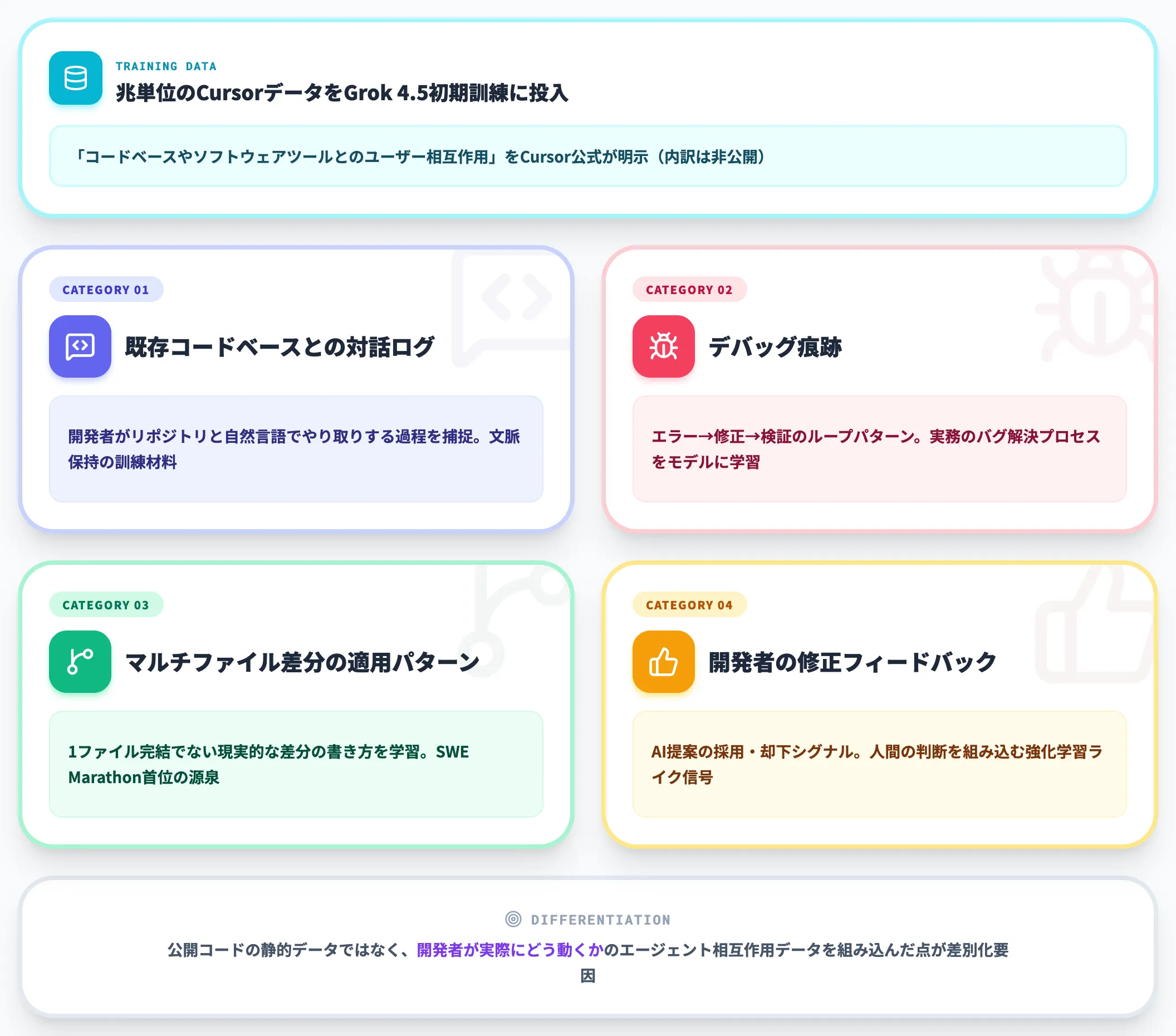
Task: Click the heading 既存コードベースとの対話ログ
Action: pos(280,346)
